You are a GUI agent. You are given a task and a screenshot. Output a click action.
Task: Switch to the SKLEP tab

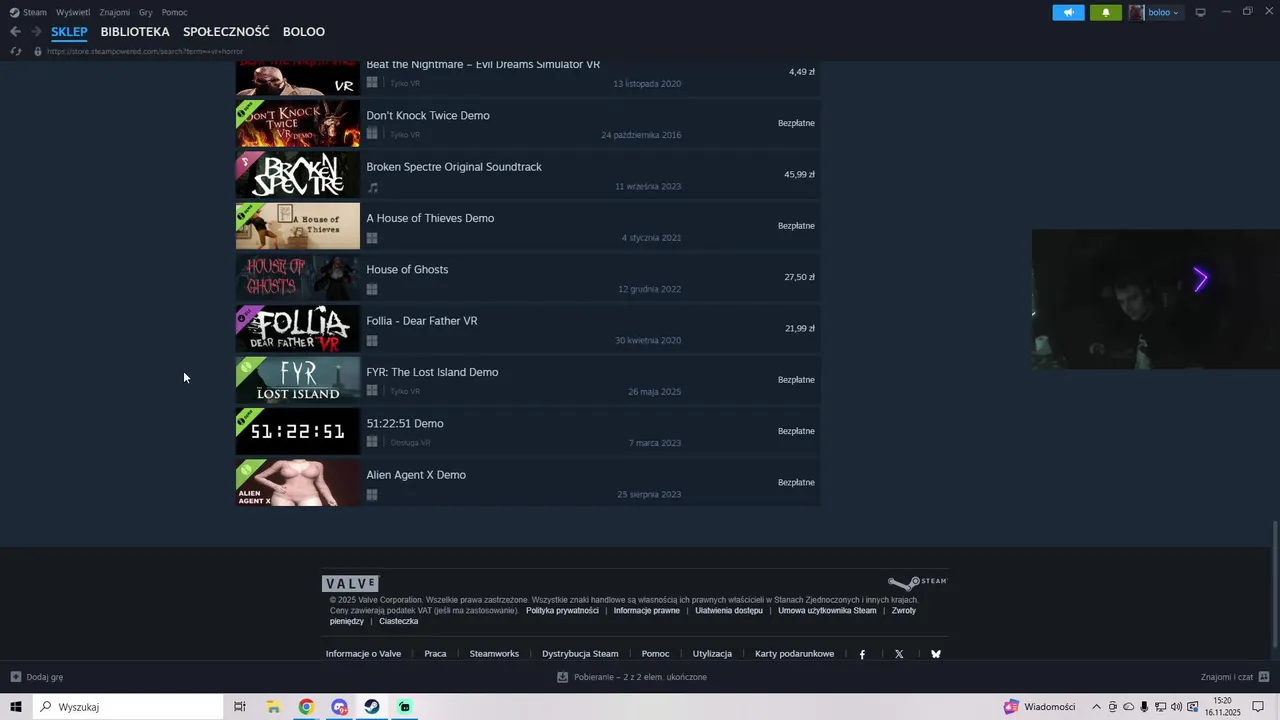coord(69,32)
